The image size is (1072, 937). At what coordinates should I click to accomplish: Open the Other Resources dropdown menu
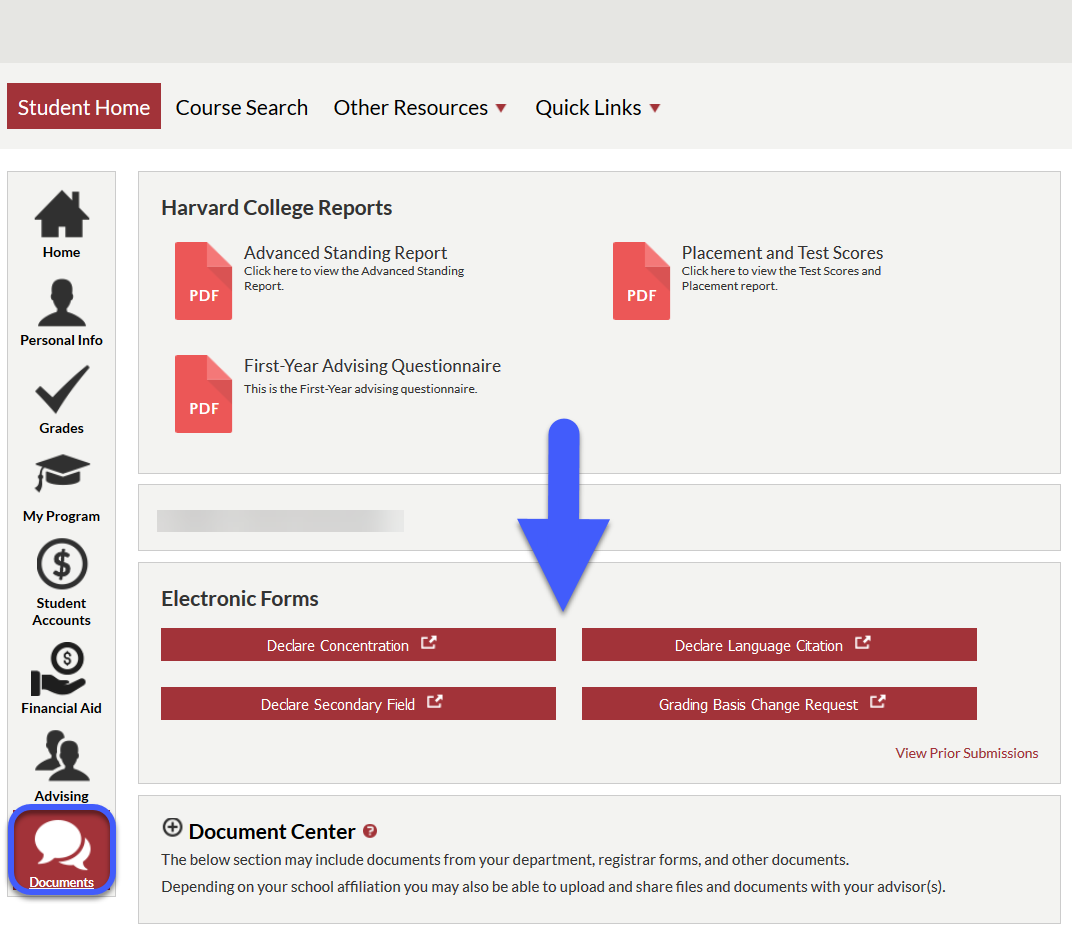(420, 108)
